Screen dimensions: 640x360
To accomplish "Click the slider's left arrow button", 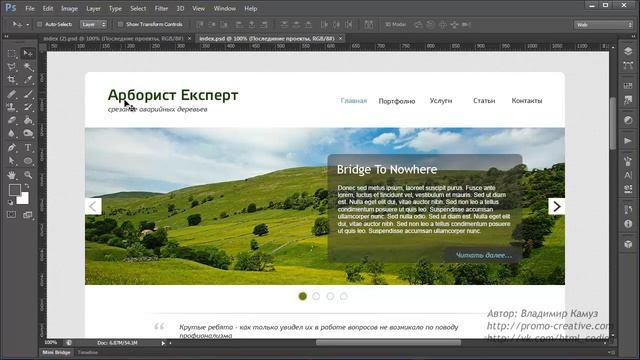I will tap(93, 207).
